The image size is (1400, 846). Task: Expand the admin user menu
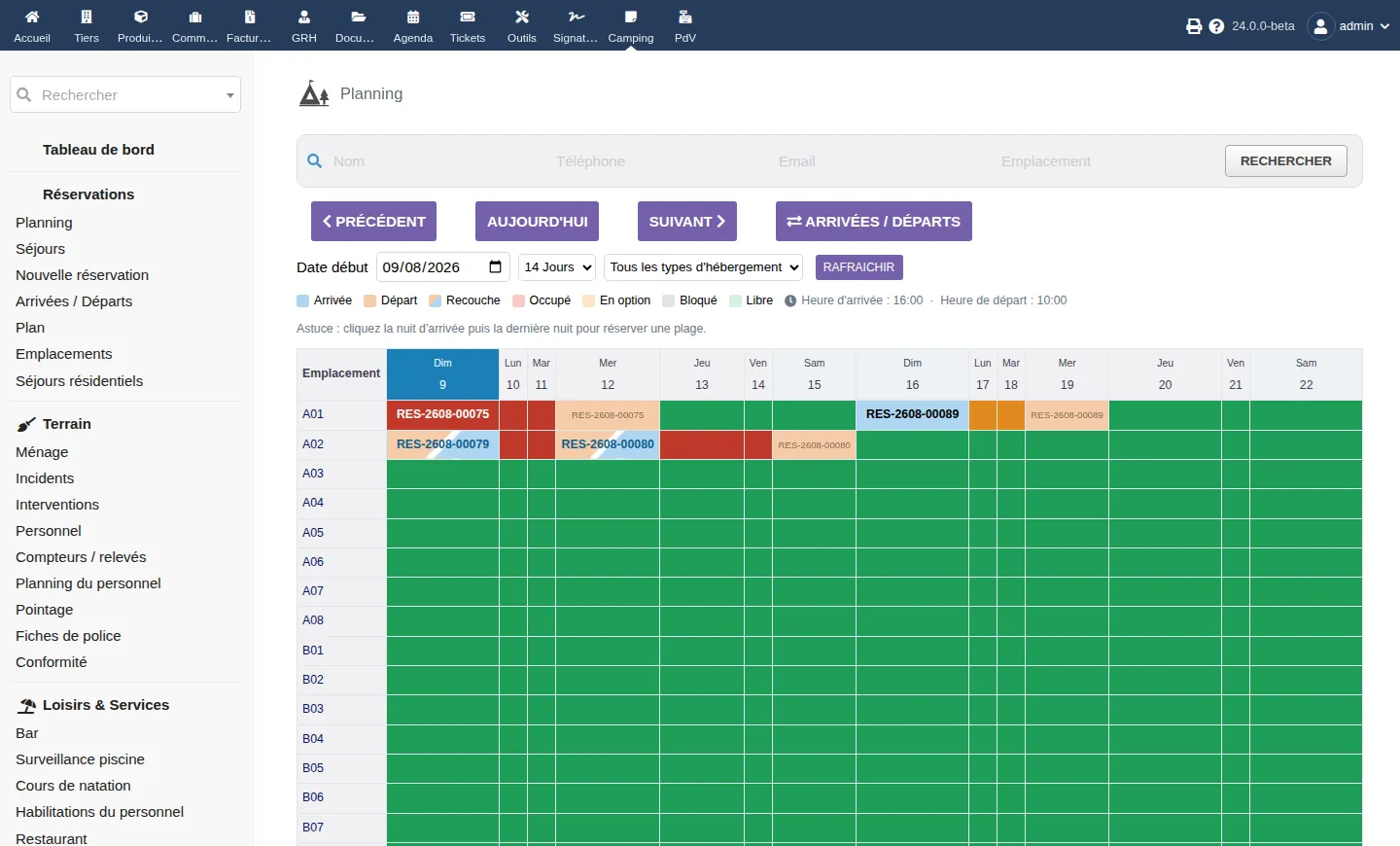click(1349, 26)
